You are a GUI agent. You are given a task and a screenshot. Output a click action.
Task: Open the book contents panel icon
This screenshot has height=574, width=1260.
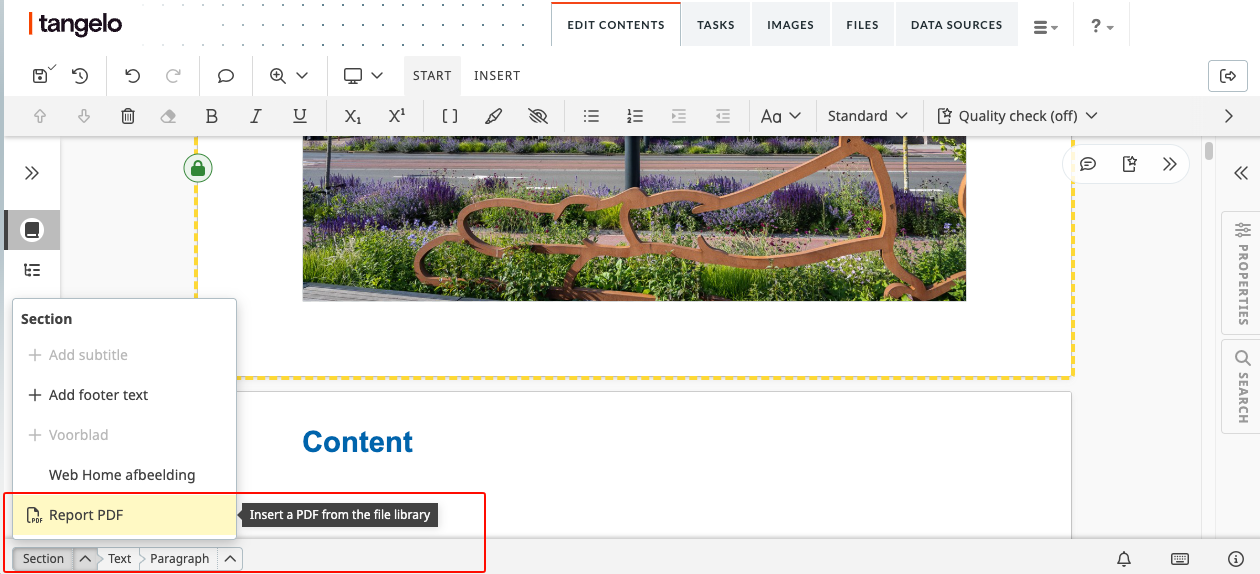point(32,230)
